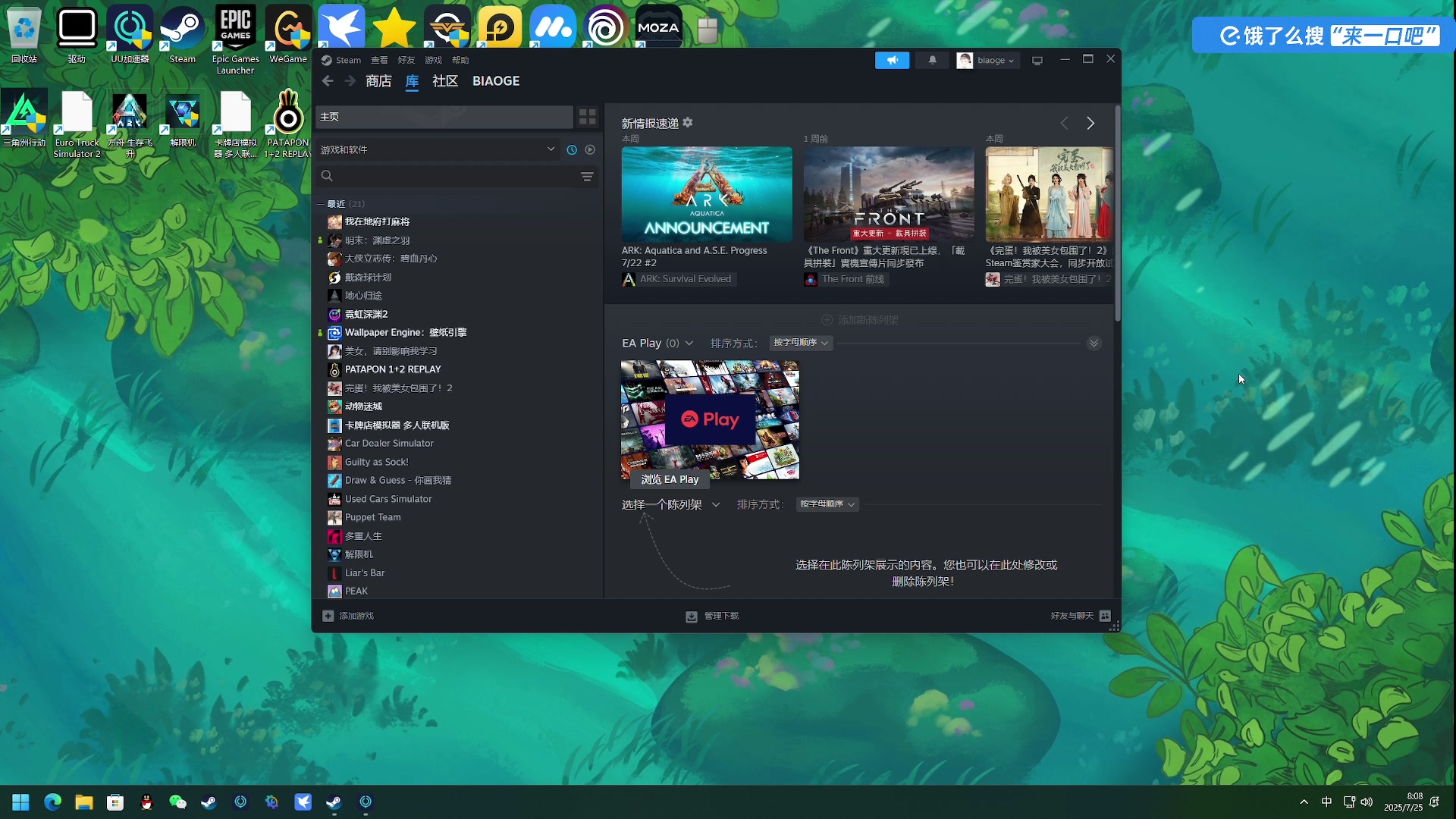The width and height of the screenshot is (1456, 819).
Task: Enter Big Picture mode via the monitor icon
Action: [1037, 61]
